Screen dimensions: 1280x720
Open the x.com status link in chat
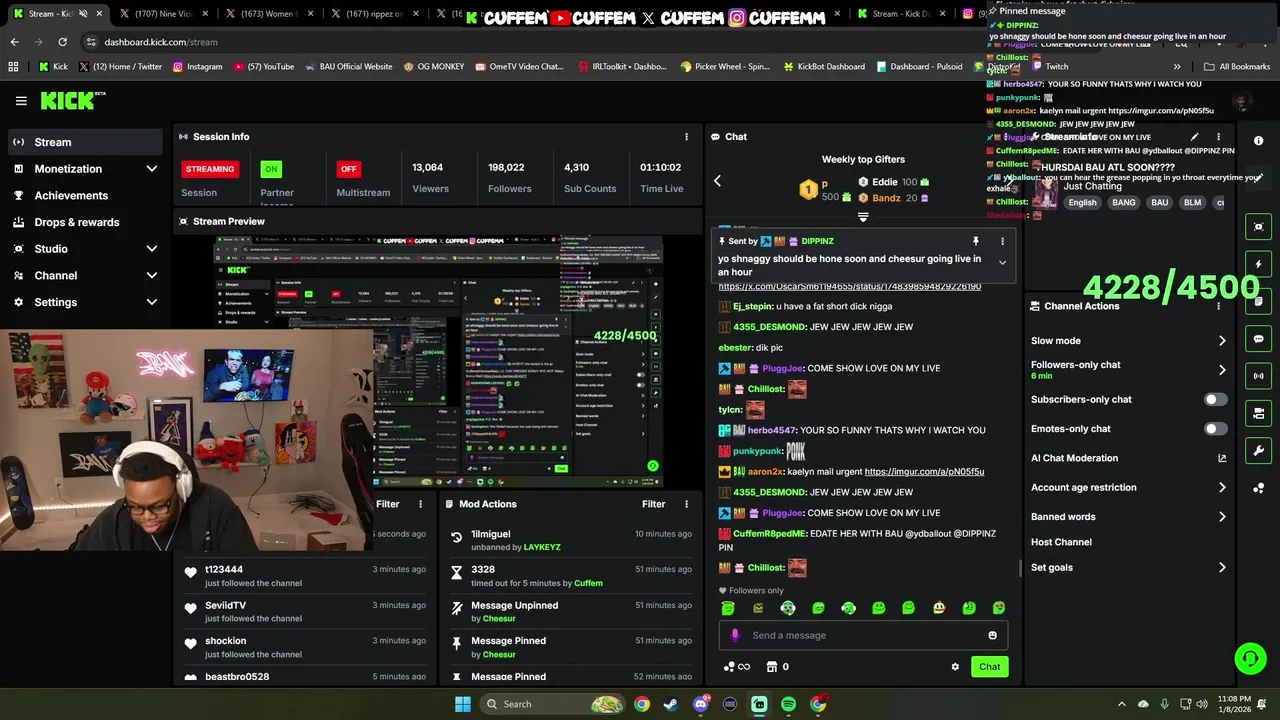[x=850, y=287]
